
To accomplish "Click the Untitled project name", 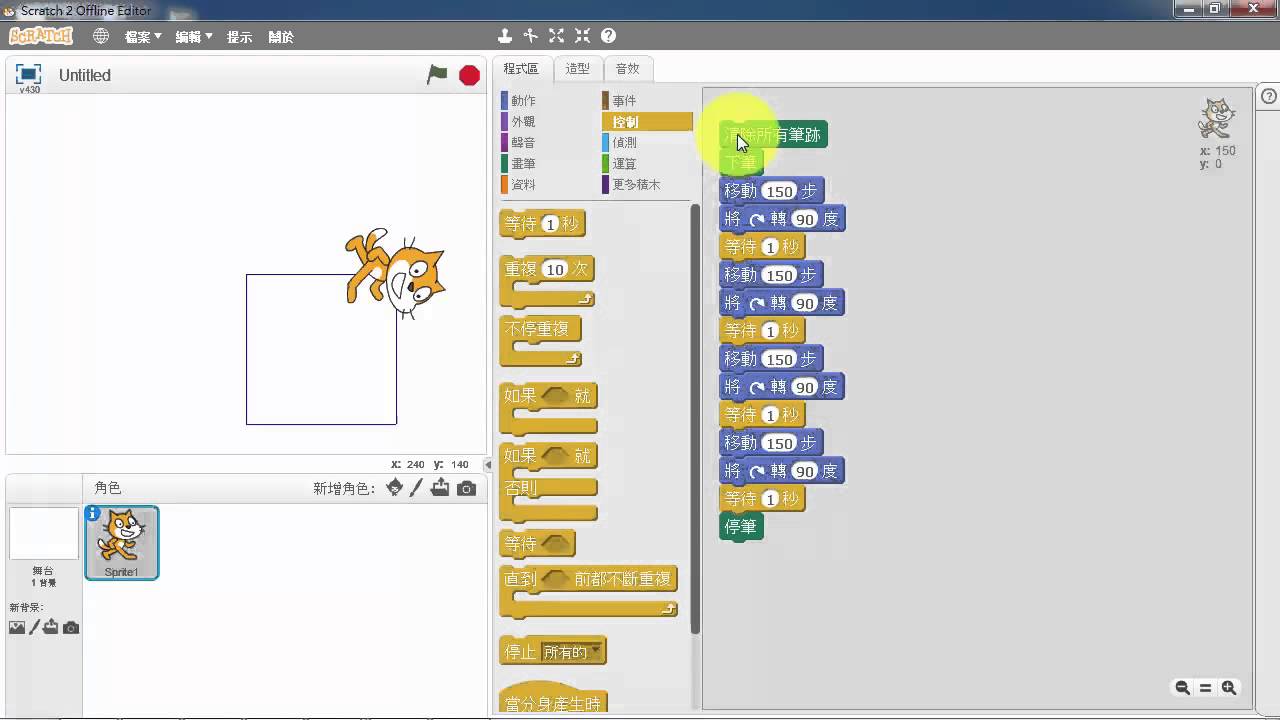I will point(85,75).
